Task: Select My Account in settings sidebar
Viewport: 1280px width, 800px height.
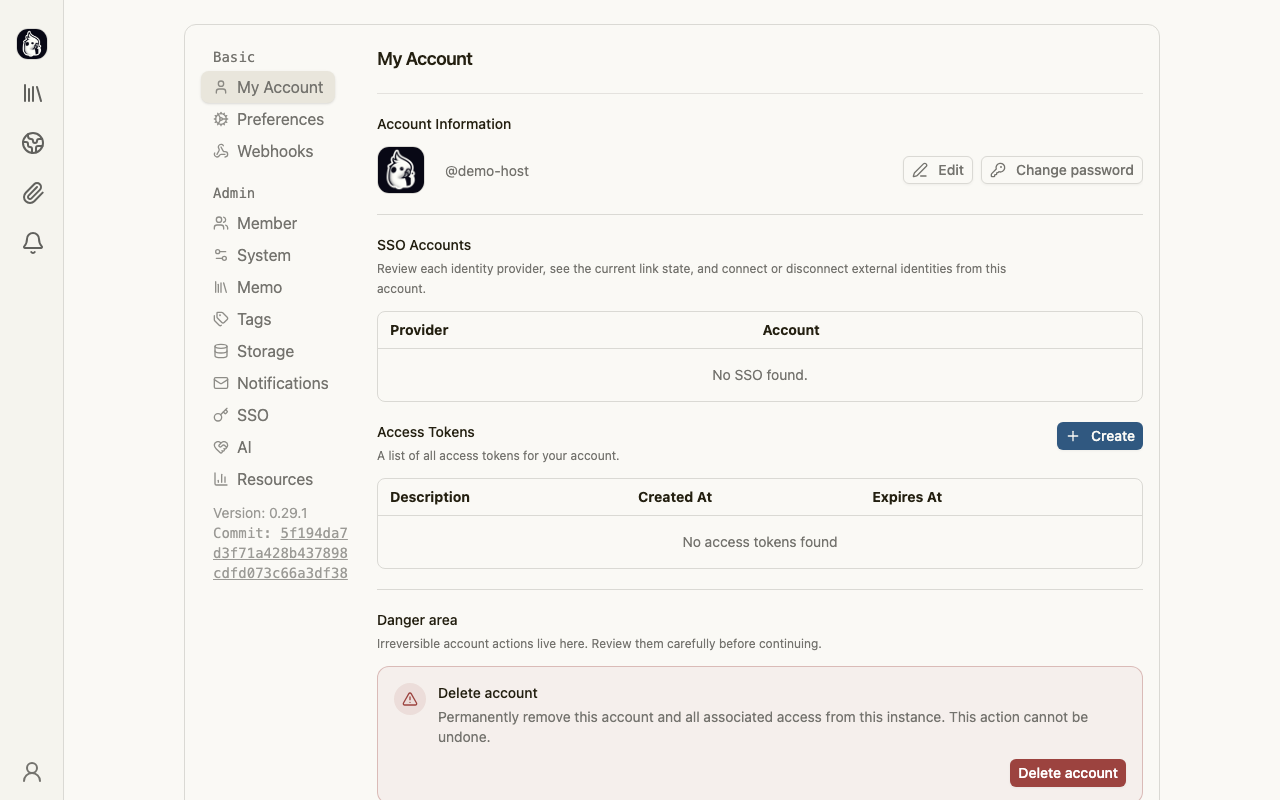Action: click(x=268, y=87)
